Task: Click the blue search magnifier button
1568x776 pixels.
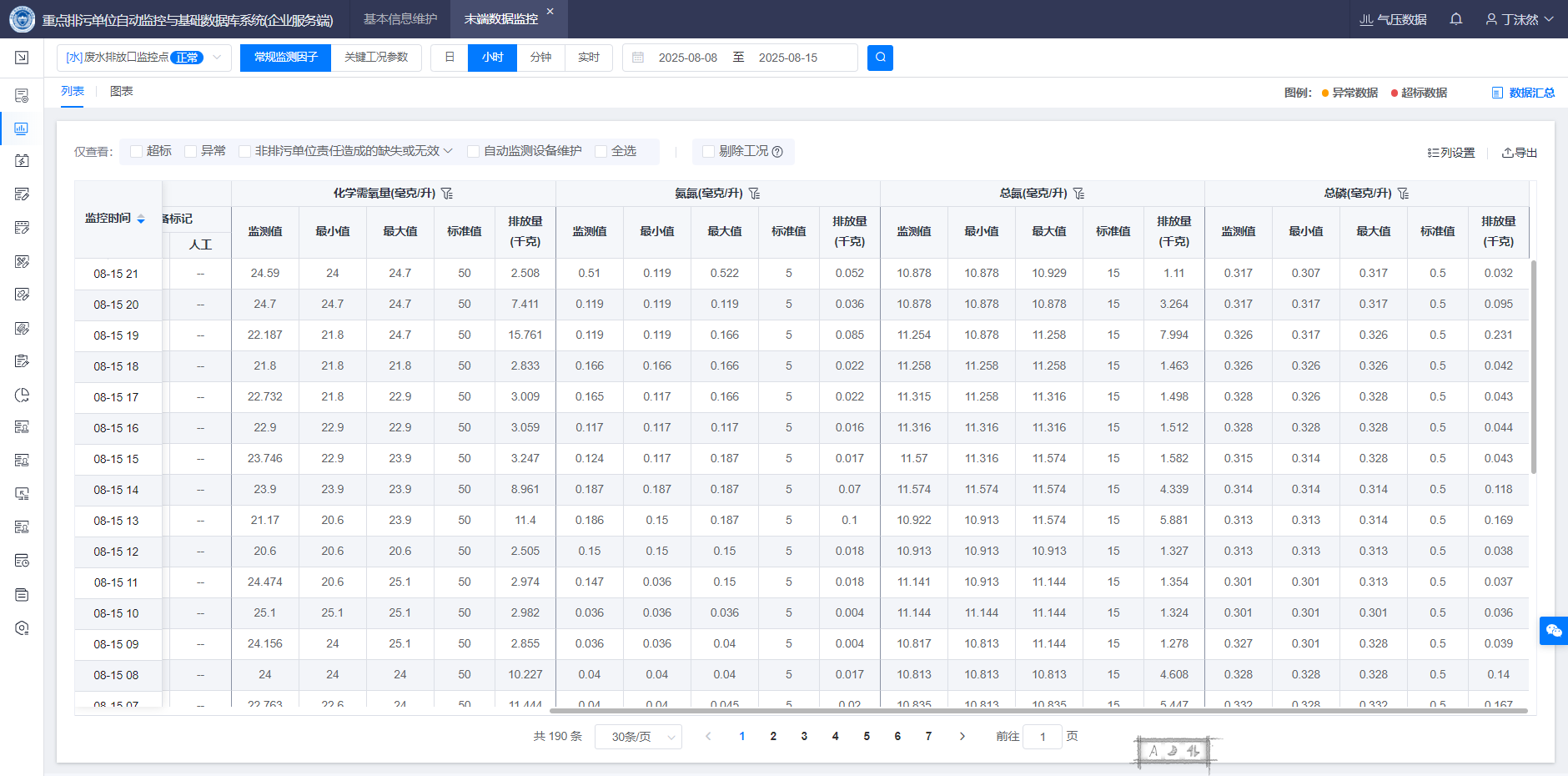Action: [x=880, y=58]
